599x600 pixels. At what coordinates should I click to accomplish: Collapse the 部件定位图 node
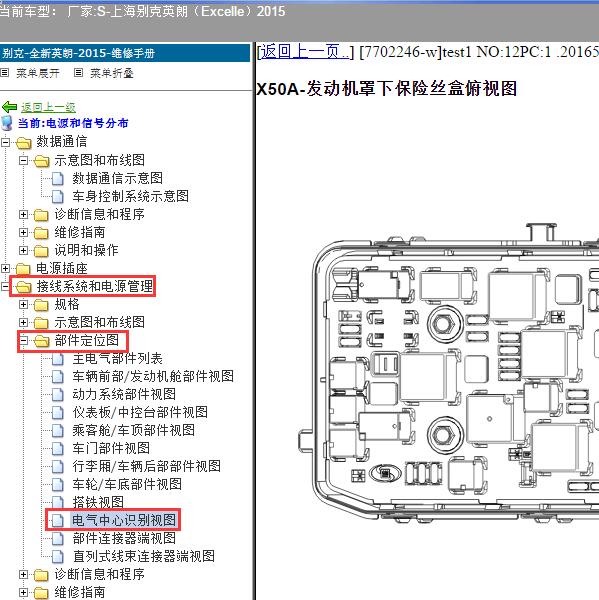(23, 340)
